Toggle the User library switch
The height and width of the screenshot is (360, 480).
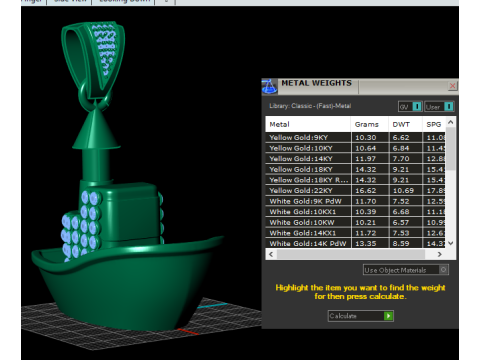click(x=439, y=107)
